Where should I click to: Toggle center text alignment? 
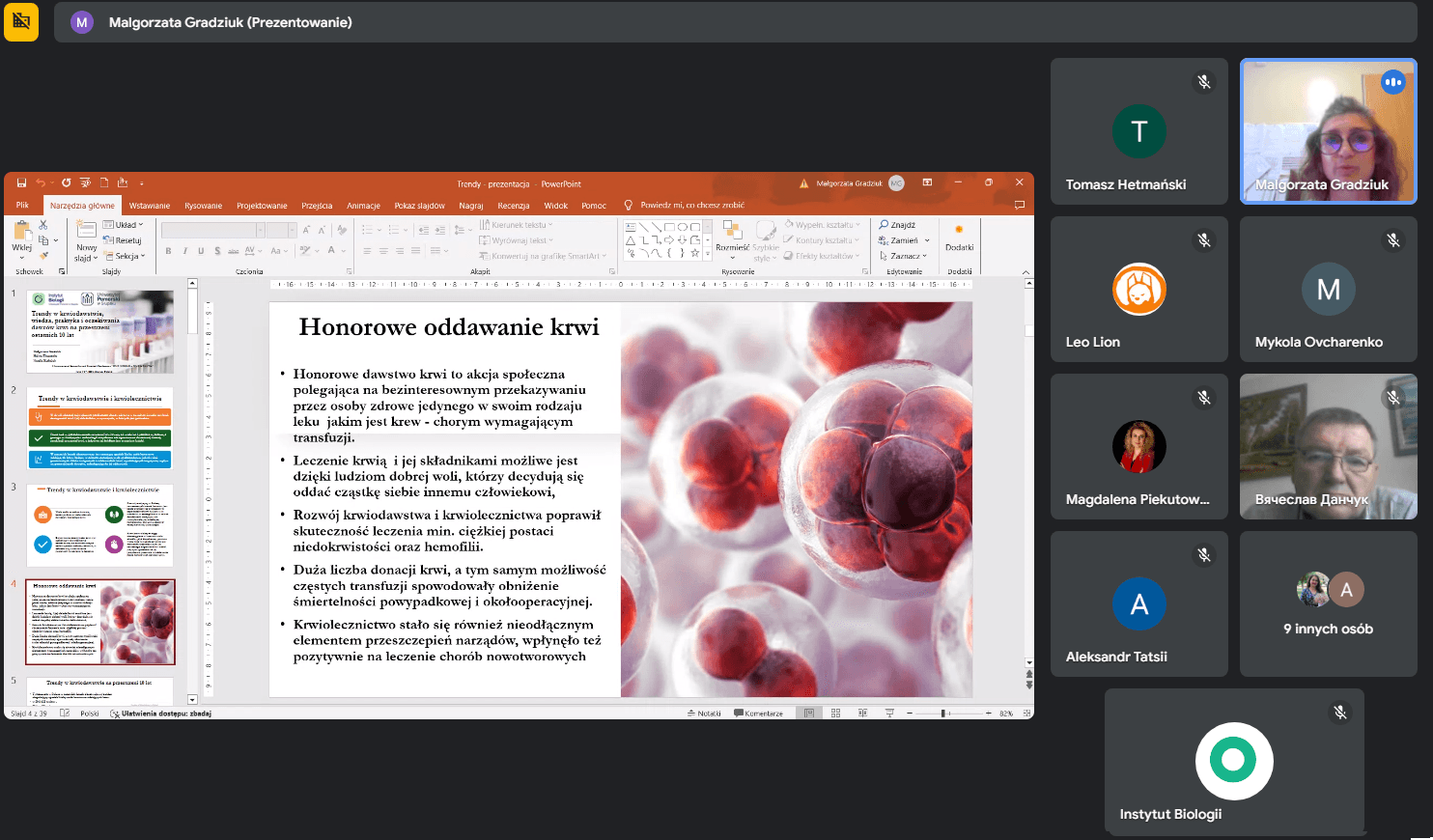coord(383,251)
